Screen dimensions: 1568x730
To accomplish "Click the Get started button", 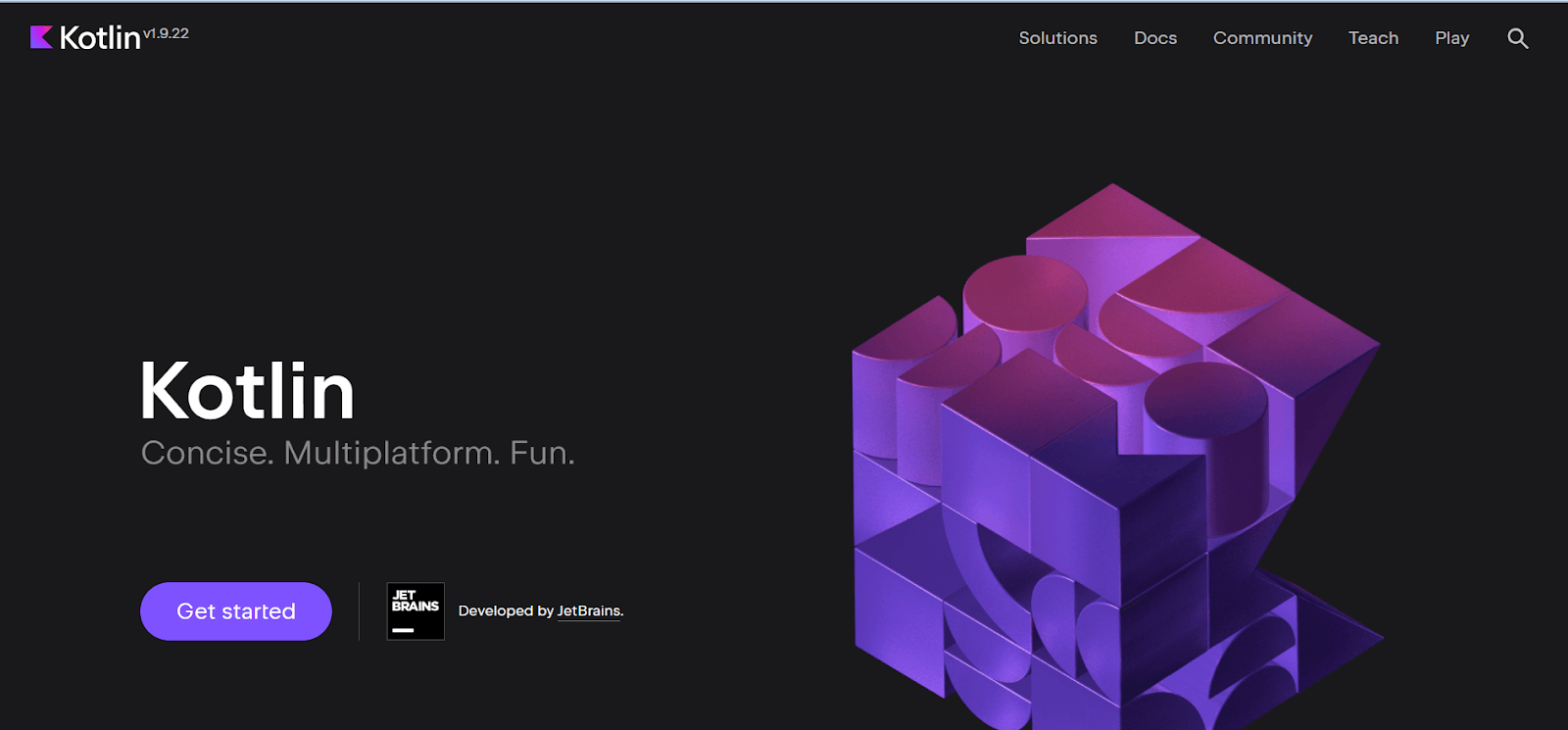I will click(x=236, y=611).
